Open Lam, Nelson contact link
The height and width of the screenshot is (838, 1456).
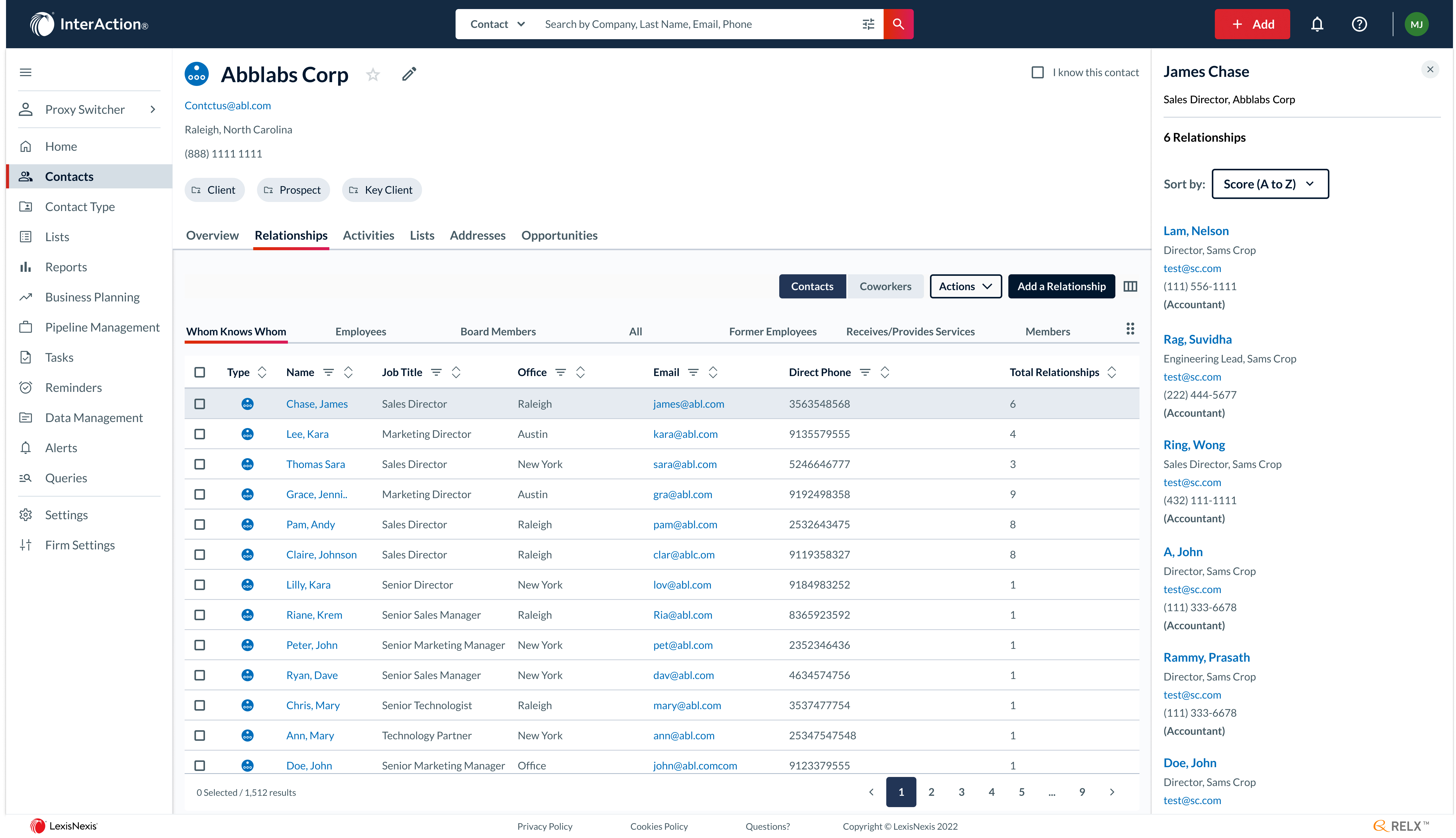pyautogui.click(x=1196, y=231)
